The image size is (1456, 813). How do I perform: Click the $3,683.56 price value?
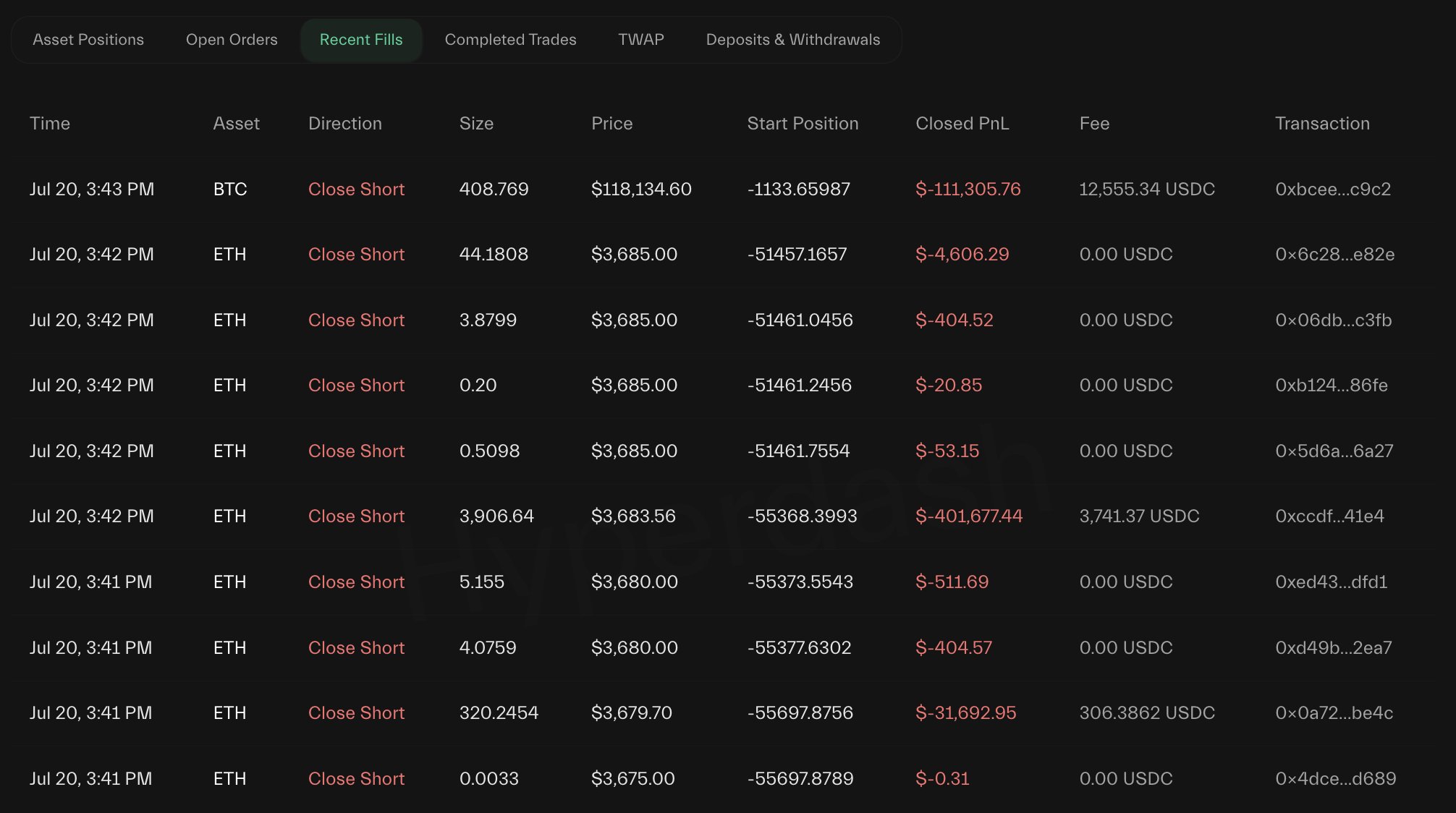click(633, 516)
